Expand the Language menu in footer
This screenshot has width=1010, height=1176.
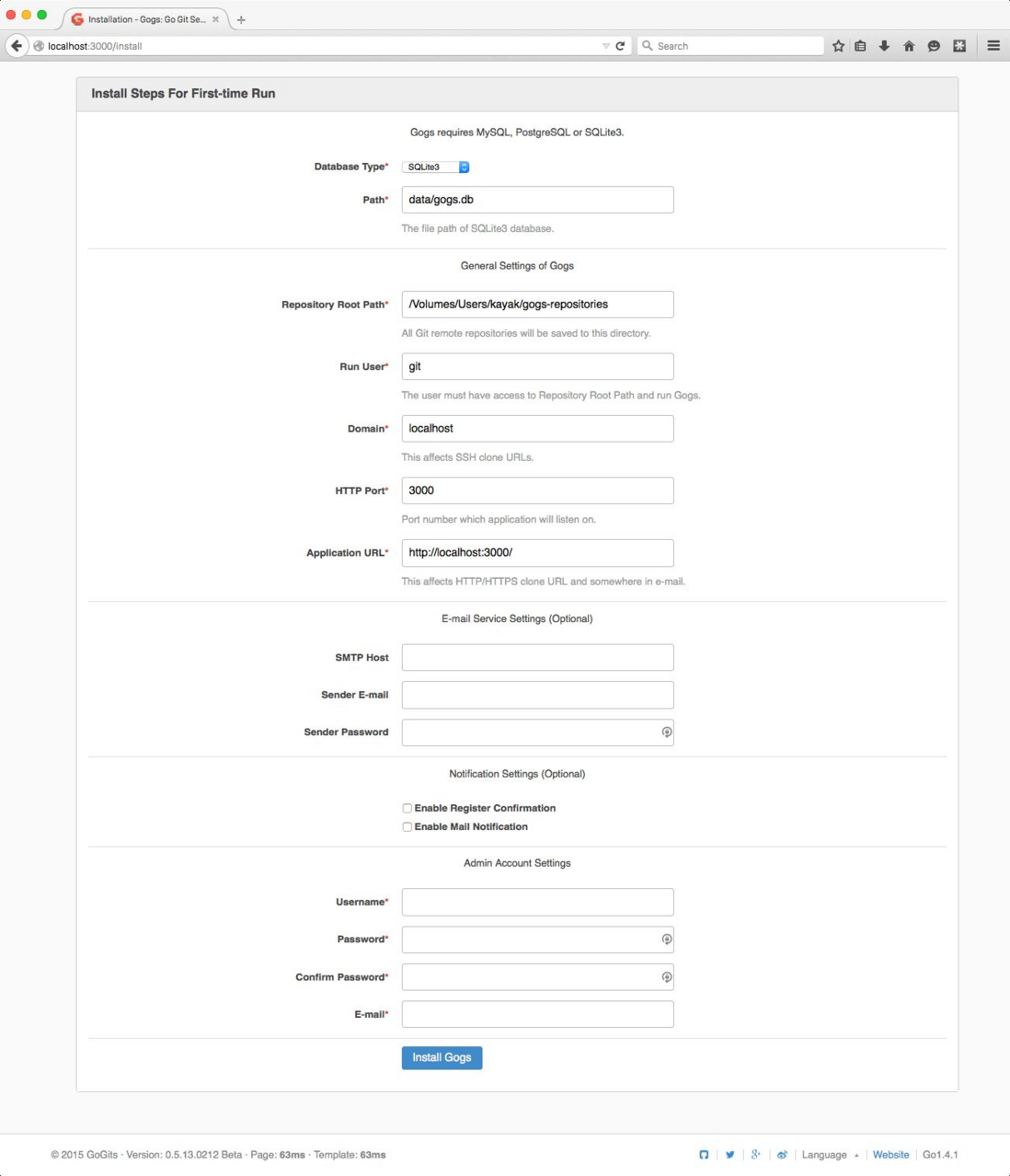point(830,1155)
